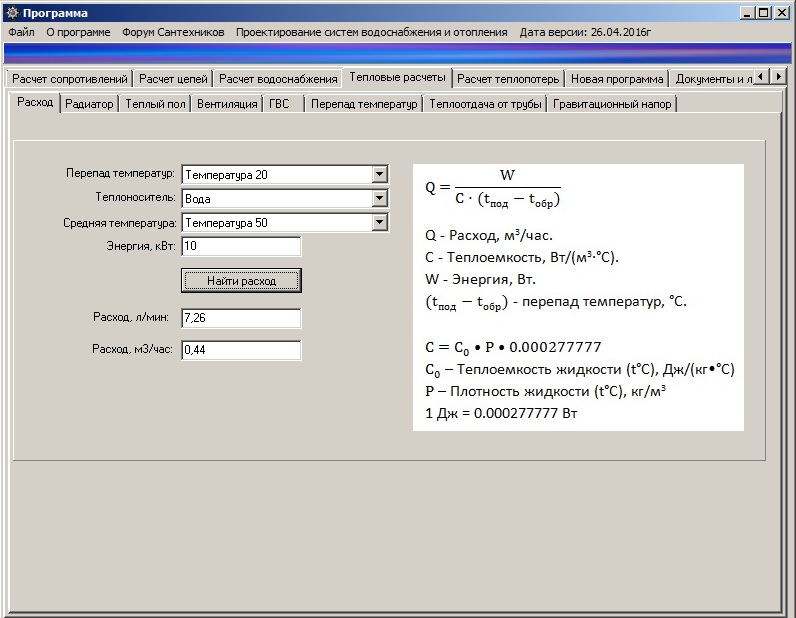Maximize the Программа window
Image resolution: width=796 pixels, height=618 pixels.
click(x=763, y=13)
